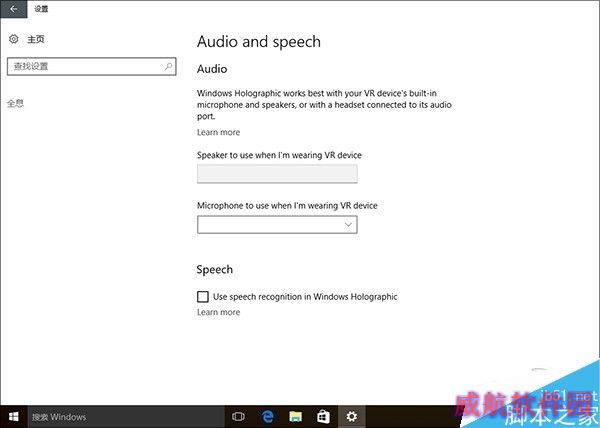This screenshot has width=600, height=428.
Task: Open the Windows Start menu
Action: click(13, 417)
